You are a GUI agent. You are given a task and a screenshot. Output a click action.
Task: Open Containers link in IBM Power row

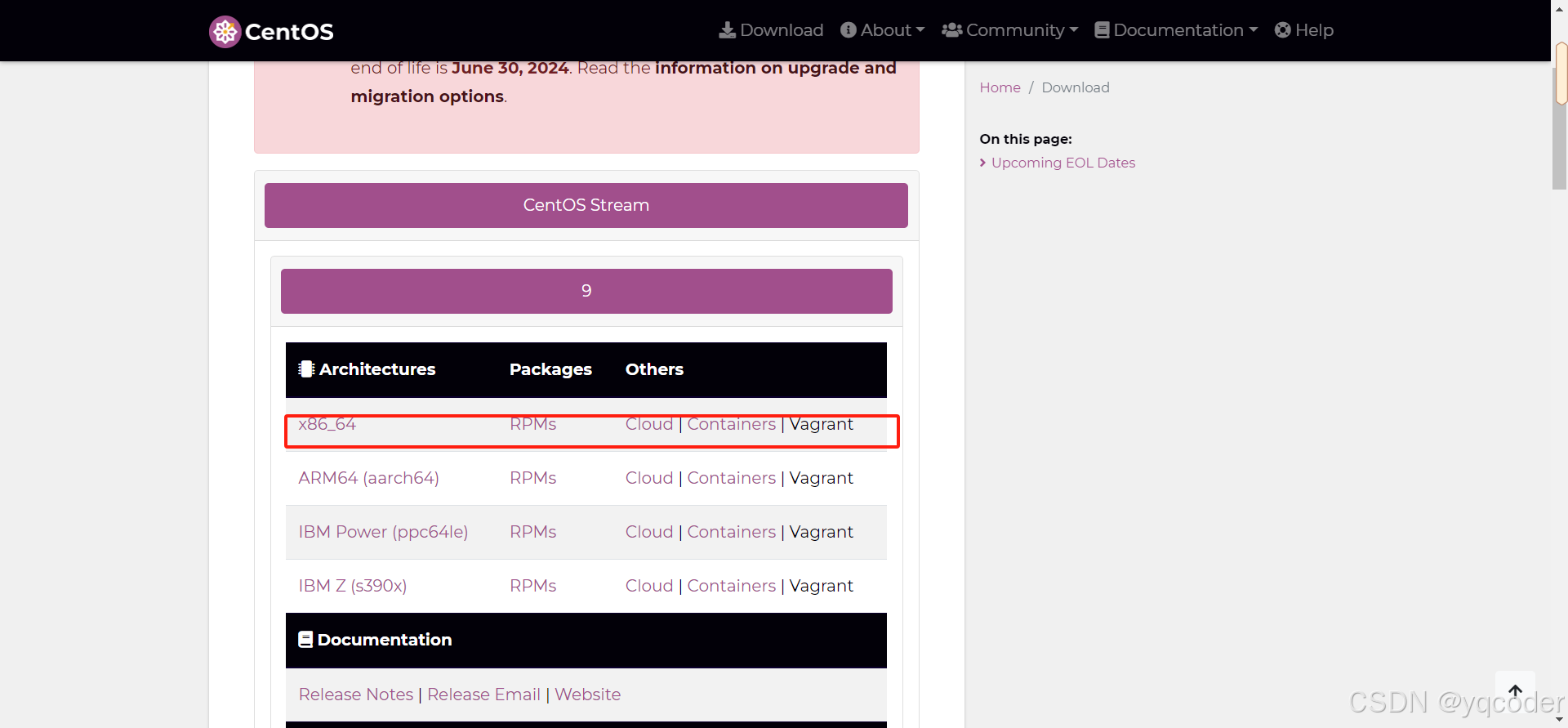(732, 532)
